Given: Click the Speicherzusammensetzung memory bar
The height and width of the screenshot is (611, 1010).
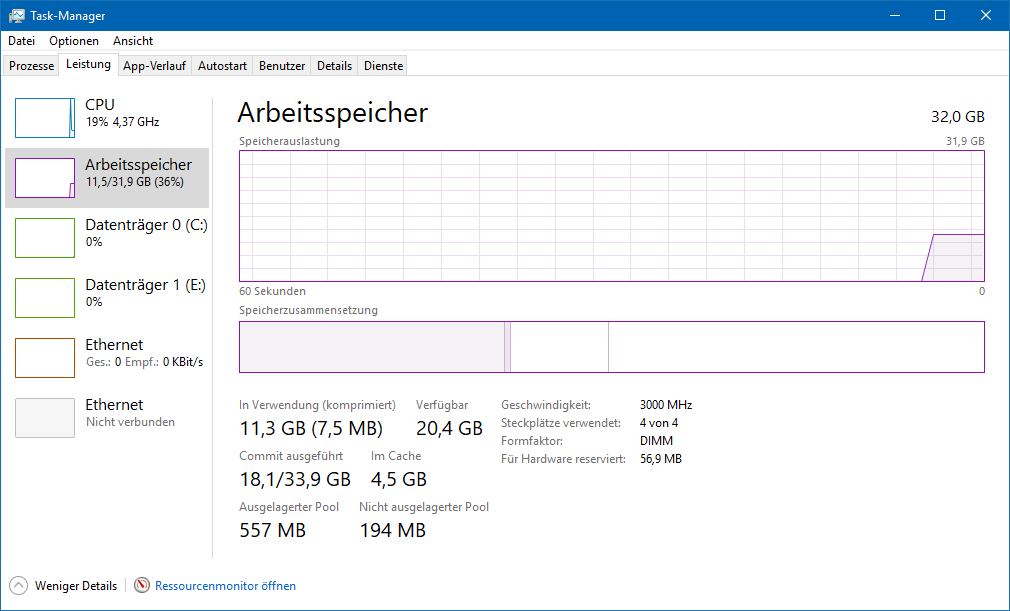Looking at the screenshot, I should 611,346.
